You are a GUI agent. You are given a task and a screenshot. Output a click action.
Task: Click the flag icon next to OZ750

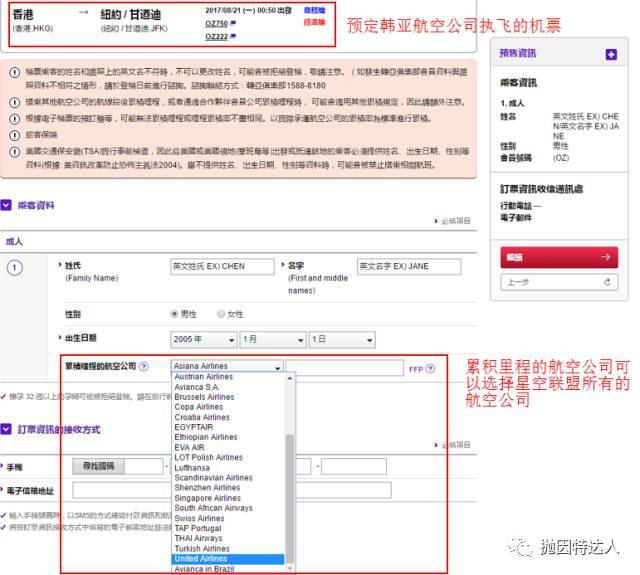pos(233,23)
